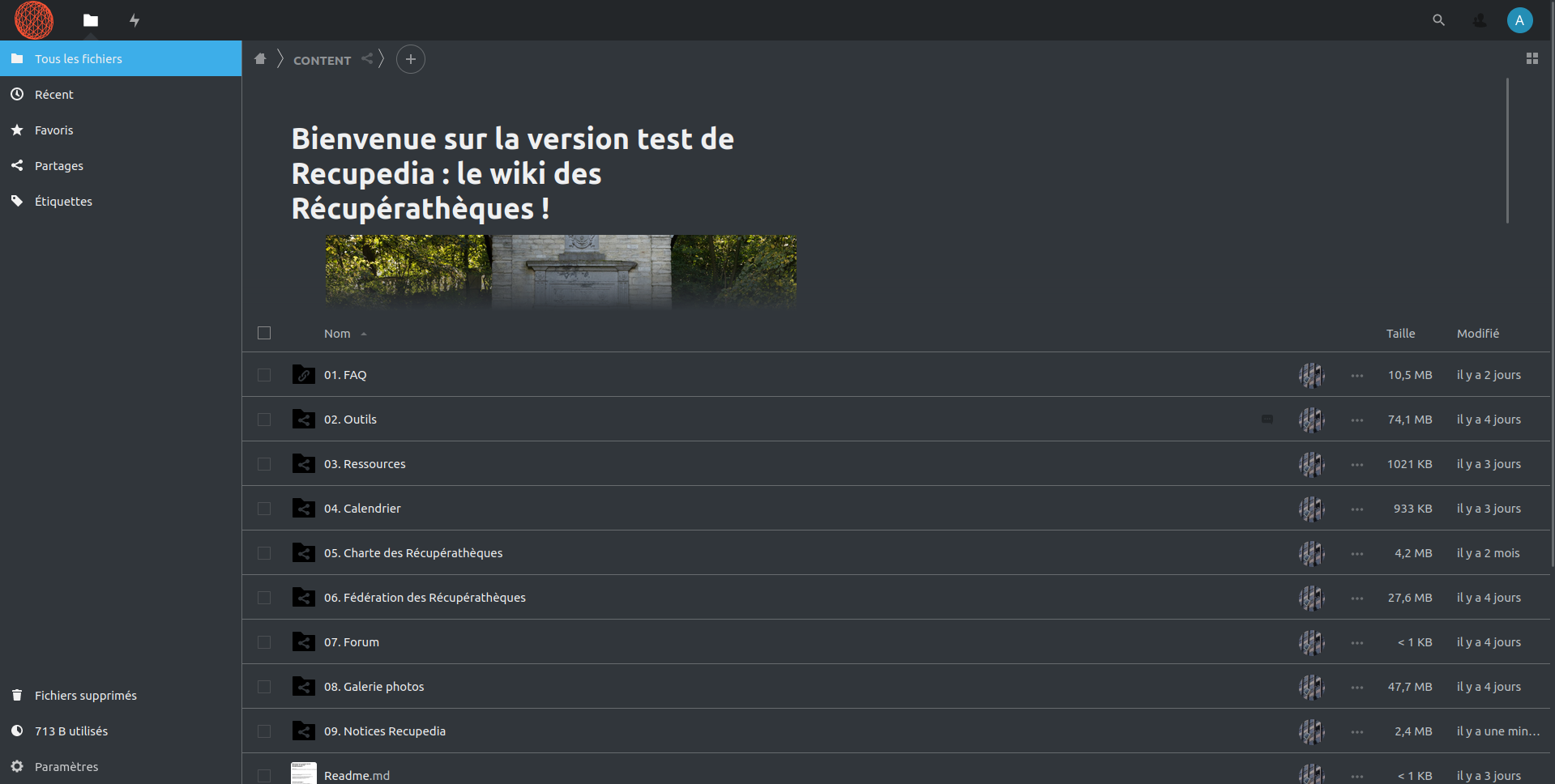Click shared avatar on 01. FAQ row
This screenshot has width=1555, height=784.
[1311, 375]
